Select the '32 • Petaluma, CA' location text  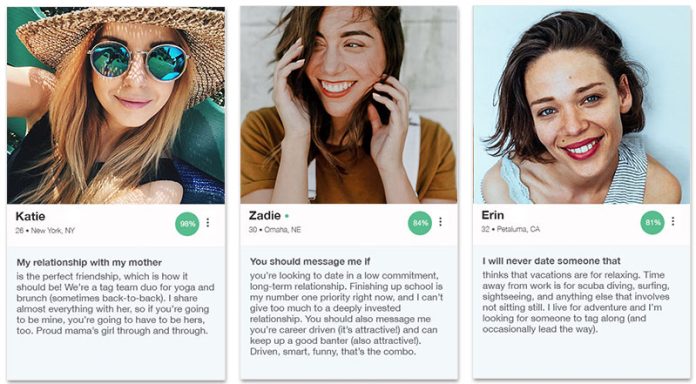pyautogui.click(x=510, y=229)
